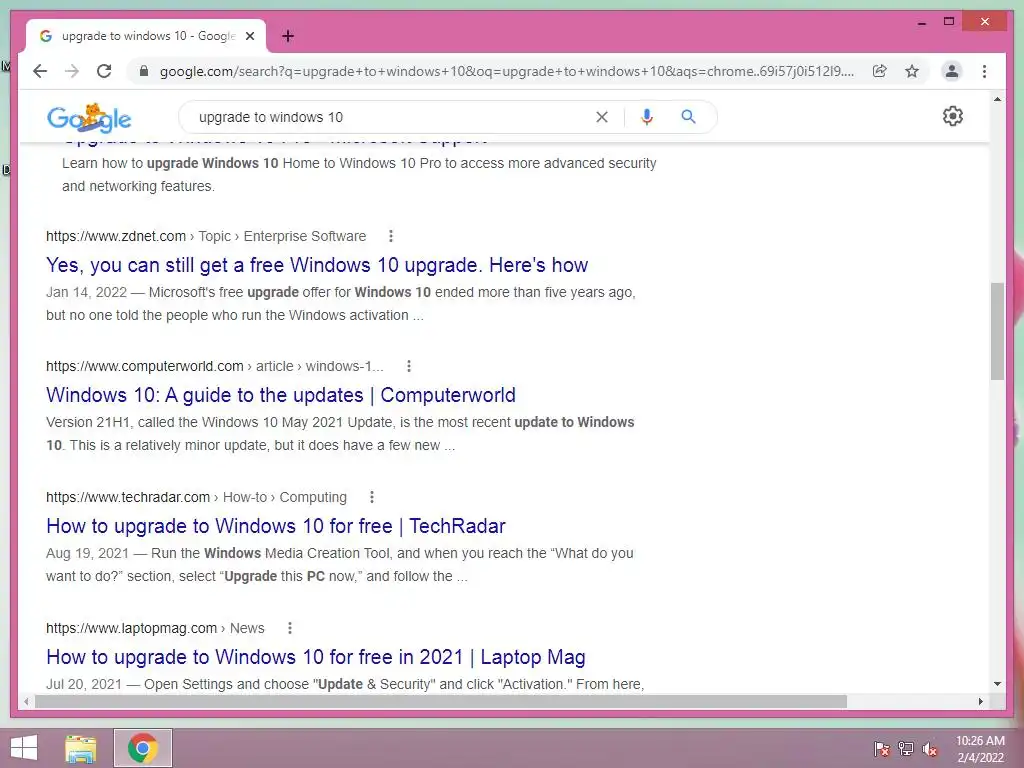Screen dimensions: 1024x768
Task: Click the horizontal scroll right arrow
Action: tap(980, 701)
